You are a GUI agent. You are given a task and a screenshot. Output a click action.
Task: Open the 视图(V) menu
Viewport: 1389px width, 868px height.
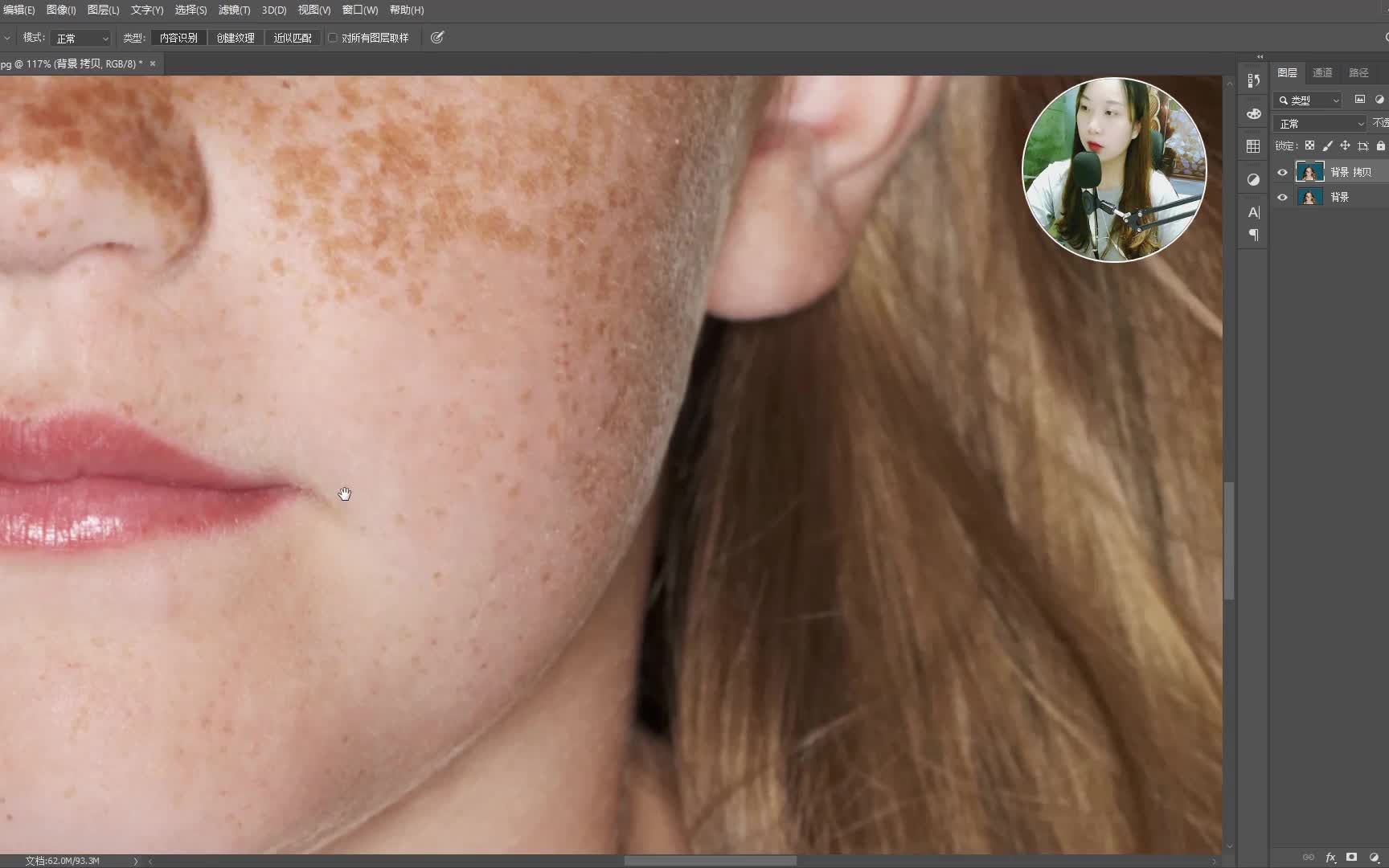pyautogui.click(x=314, y=10)
